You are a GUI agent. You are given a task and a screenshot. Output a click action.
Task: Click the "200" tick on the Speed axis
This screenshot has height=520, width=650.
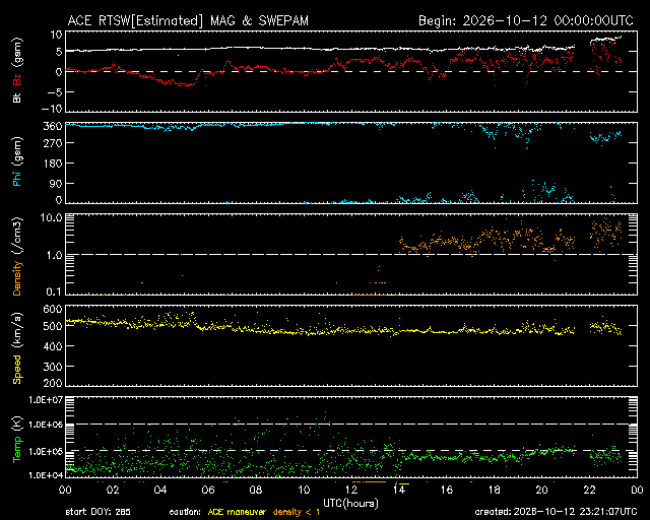click(x=53, y=383)
